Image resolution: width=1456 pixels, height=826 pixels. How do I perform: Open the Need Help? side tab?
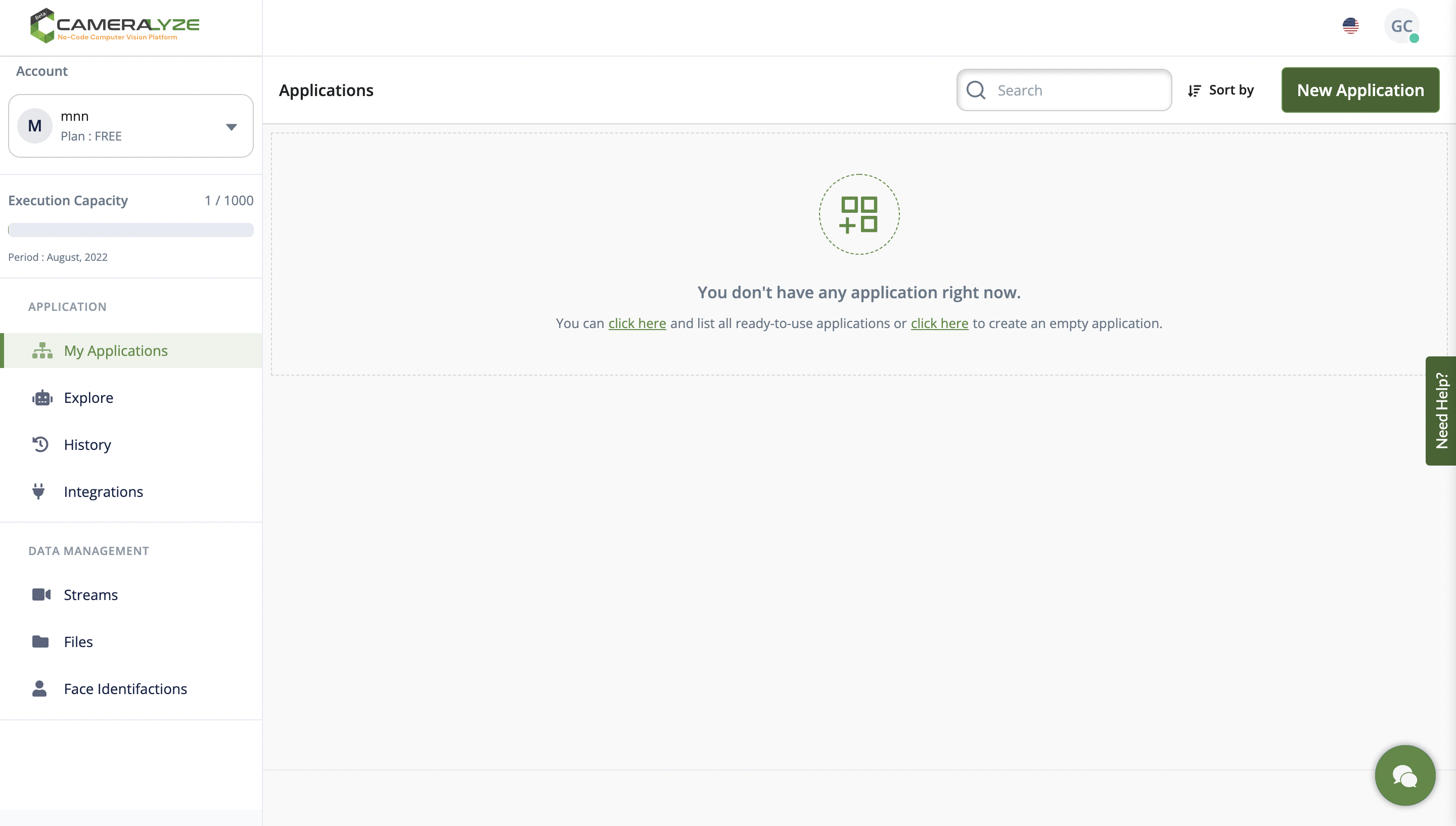1441,411
